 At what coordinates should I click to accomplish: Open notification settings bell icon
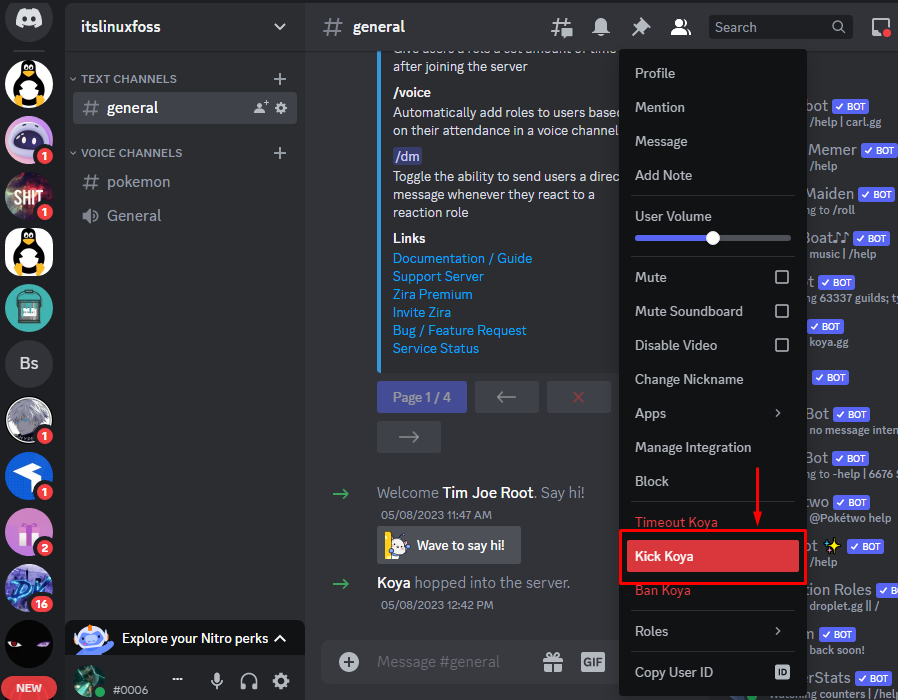click(601, 27)
